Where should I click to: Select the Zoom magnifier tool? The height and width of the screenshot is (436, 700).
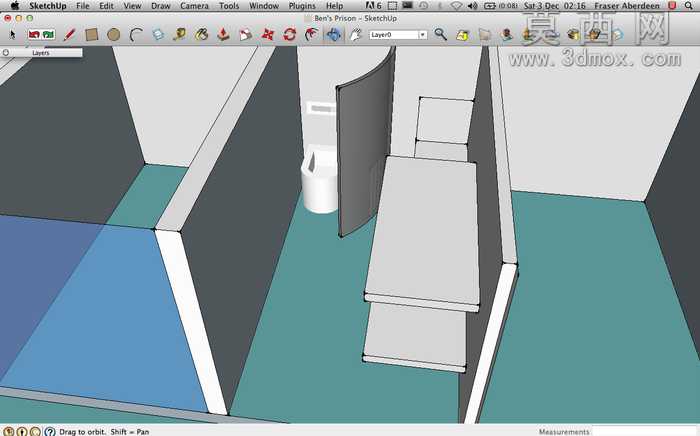[x=441, y=34]
